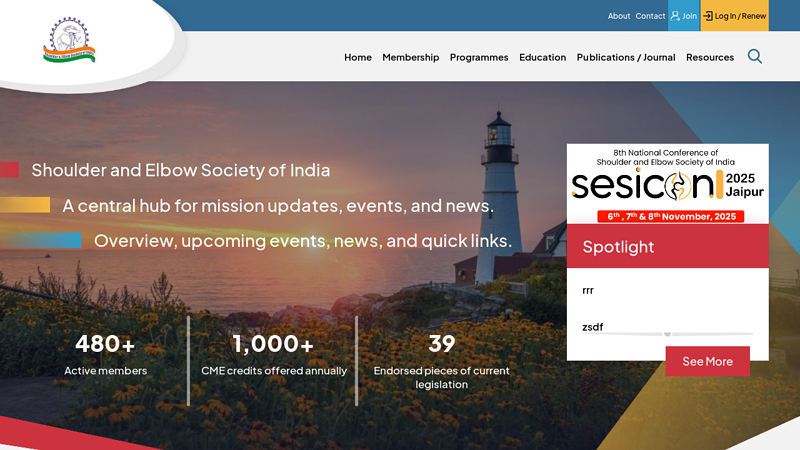
Task: Expand the Education menu
Action: click(x=542, y=57)
